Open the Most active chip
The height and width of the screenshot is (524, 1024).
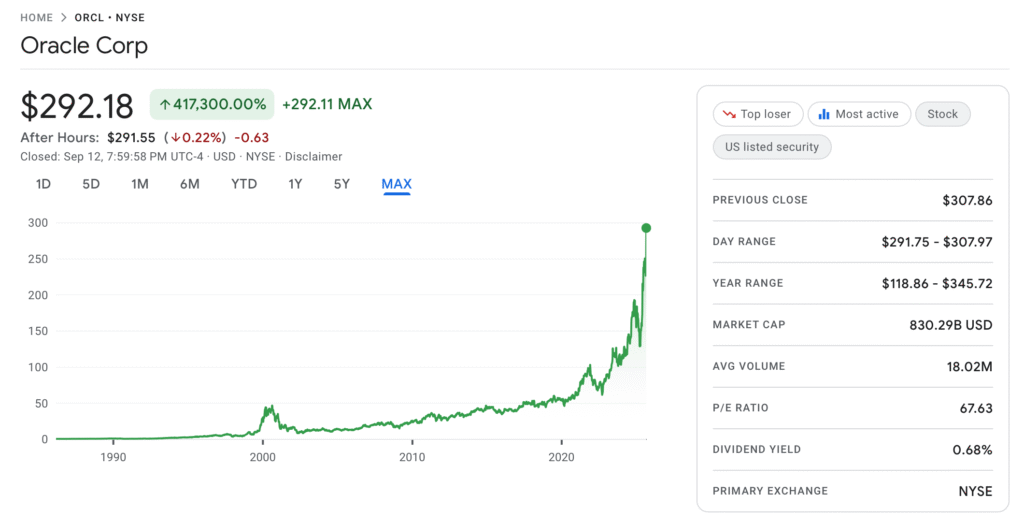tap(859, 114)
